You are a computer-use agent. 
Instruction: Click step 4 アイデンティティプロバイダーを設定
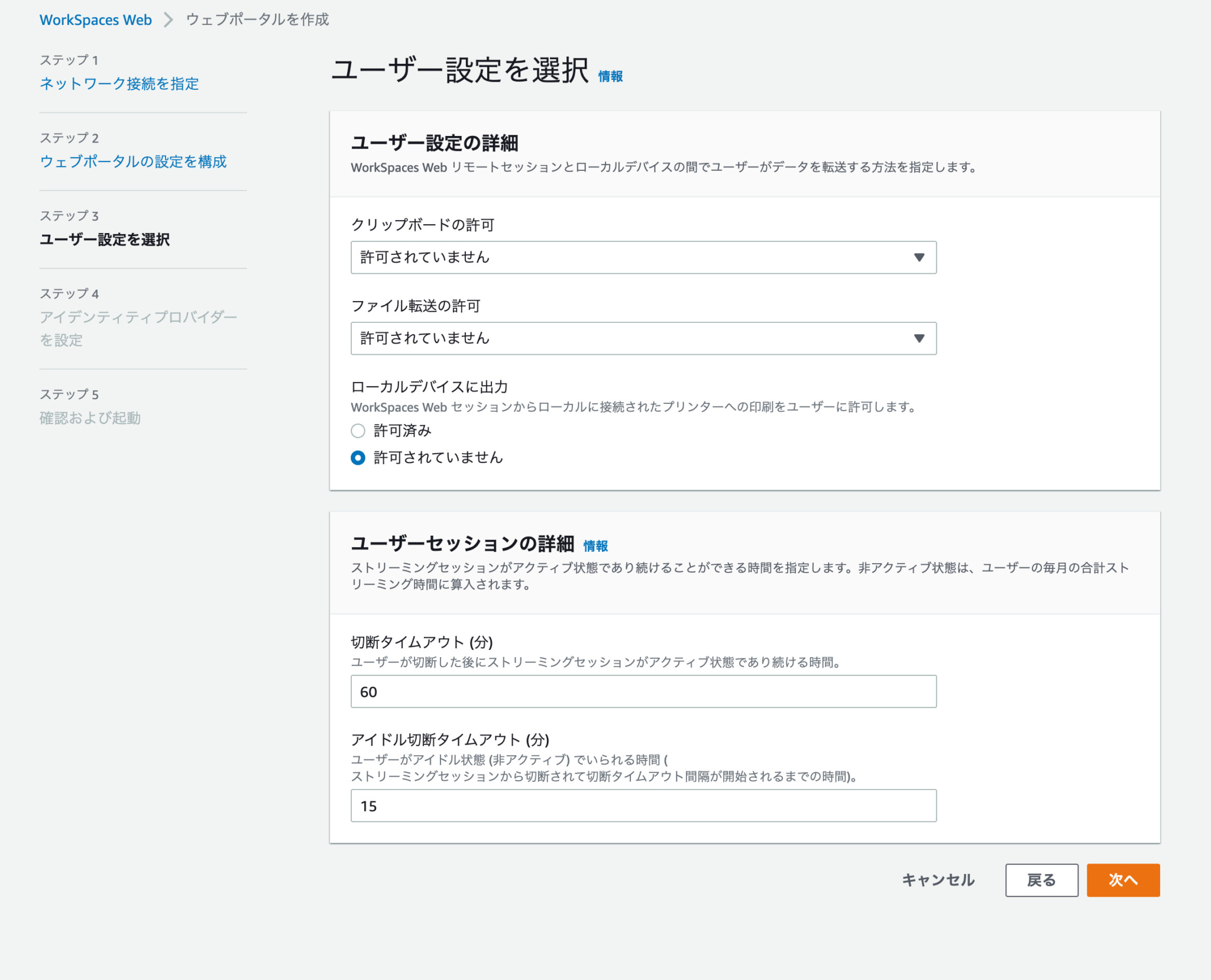point(138,328)
